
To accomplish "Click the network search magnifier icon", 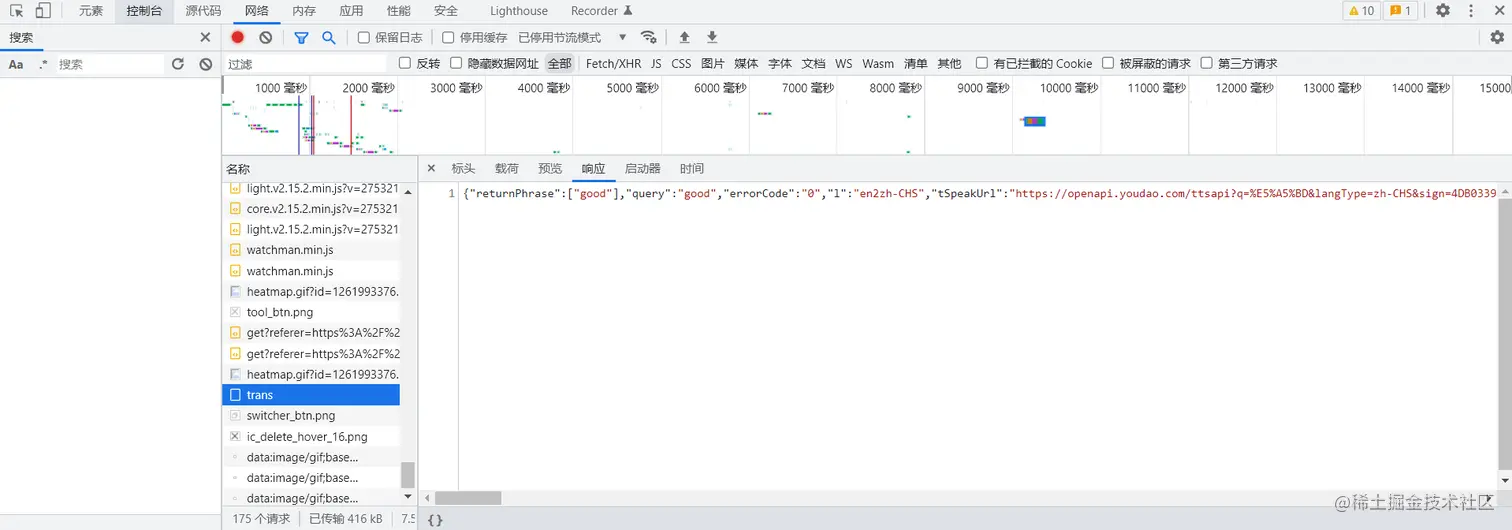I will click(x=328, y=37).
